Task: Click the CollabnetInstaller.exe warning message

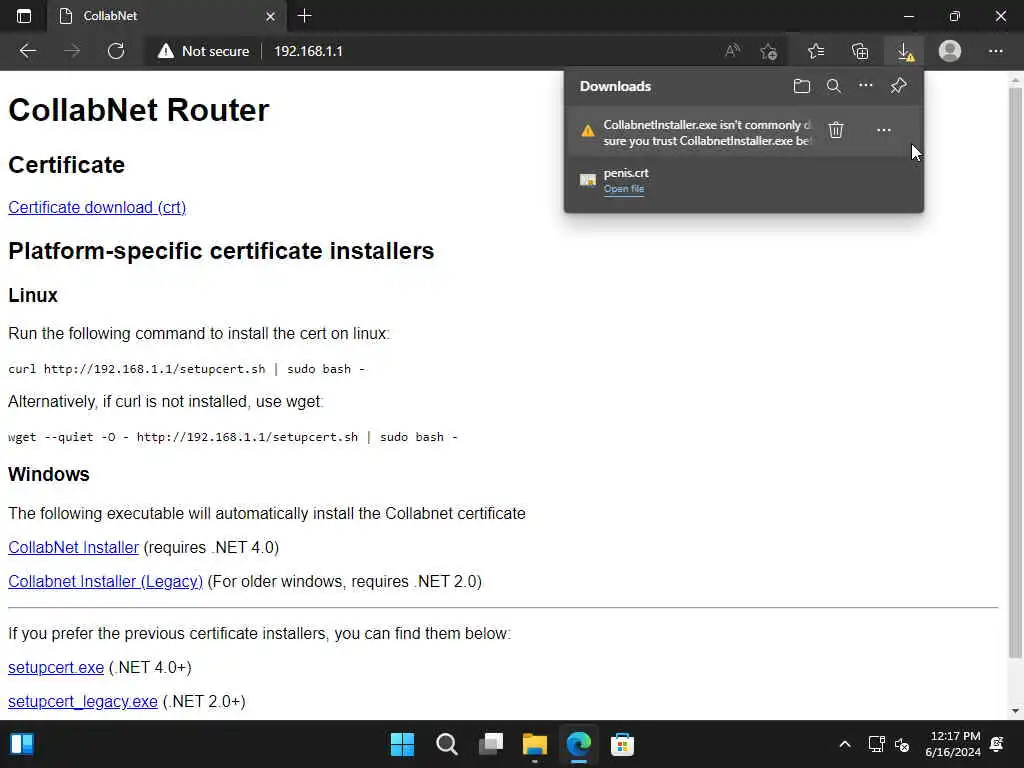Action: point(707,133)
